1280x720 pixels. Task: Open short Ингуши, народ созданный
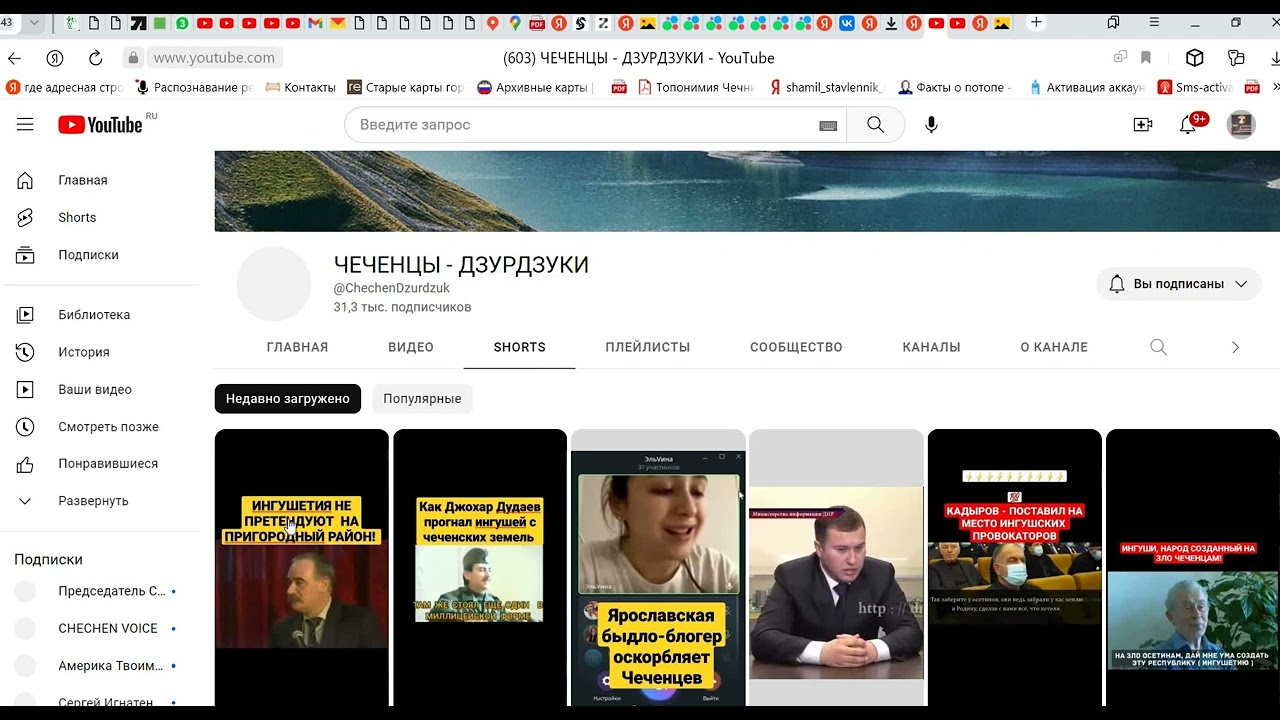pyautogui.click(x=1193, y=567)
